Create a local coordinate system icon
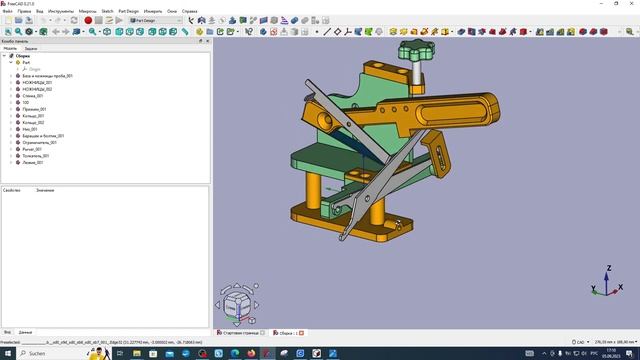Screen dimensions: 640x360 [x=348, y=32]
